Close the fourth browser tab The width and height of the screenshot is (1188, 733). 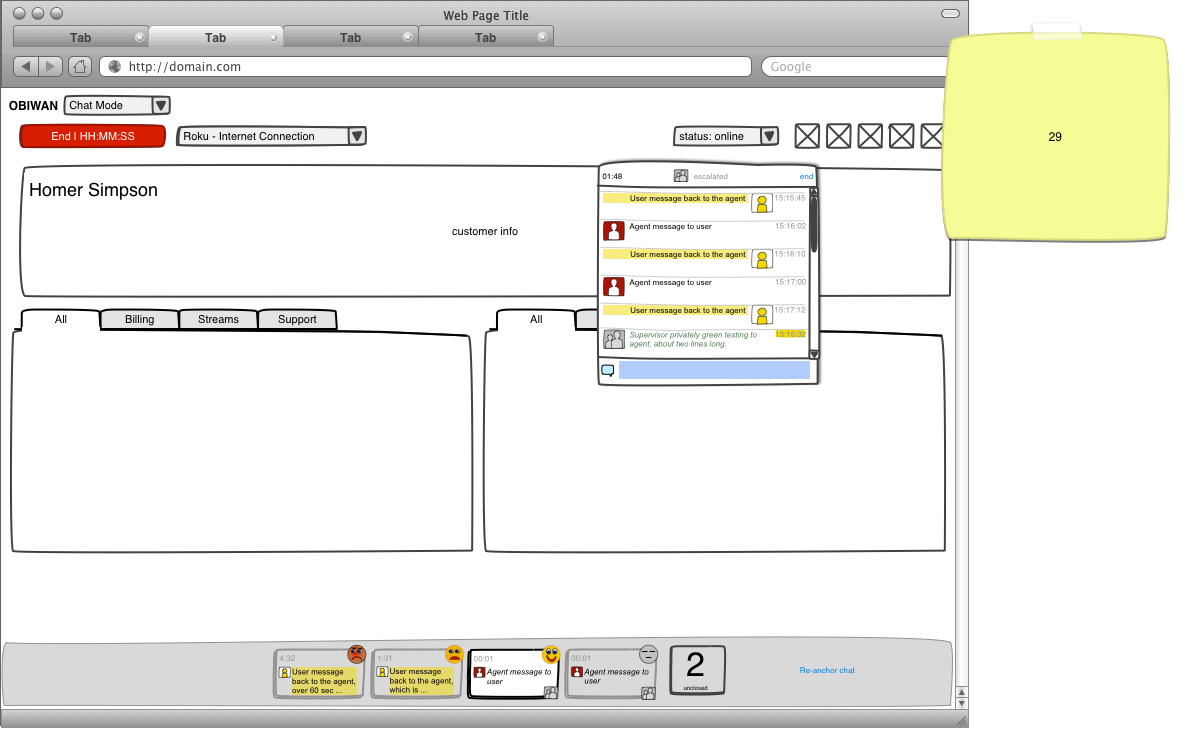coord(542,36)
